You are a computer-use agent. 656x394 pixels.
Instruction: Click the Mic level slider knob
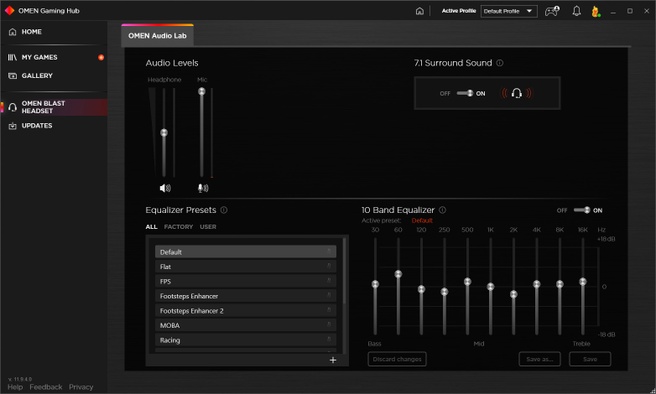[202, 91]
